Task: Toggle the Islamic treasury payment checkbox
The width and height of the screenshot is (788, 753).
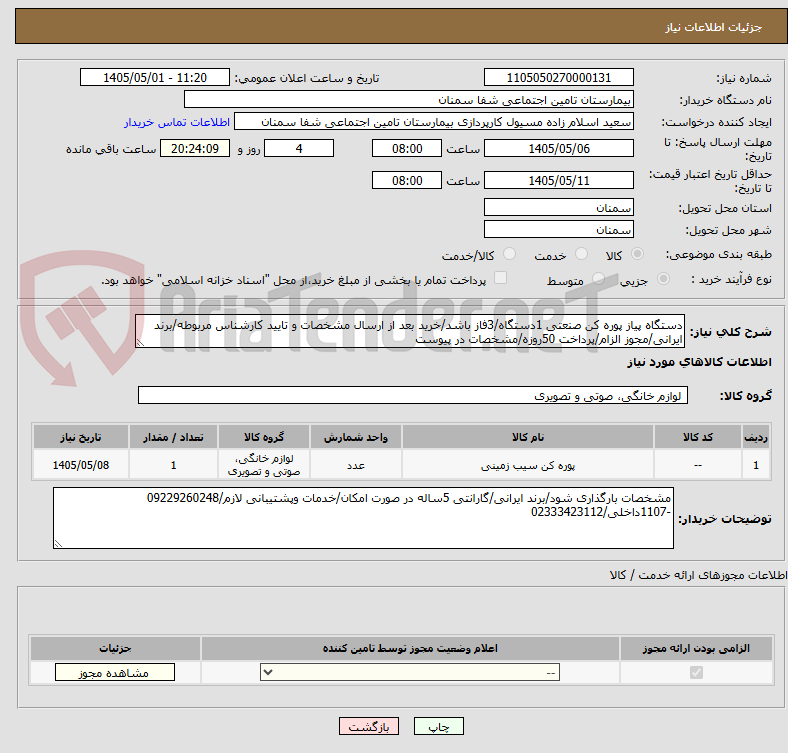Action: [x=501, y=278]
